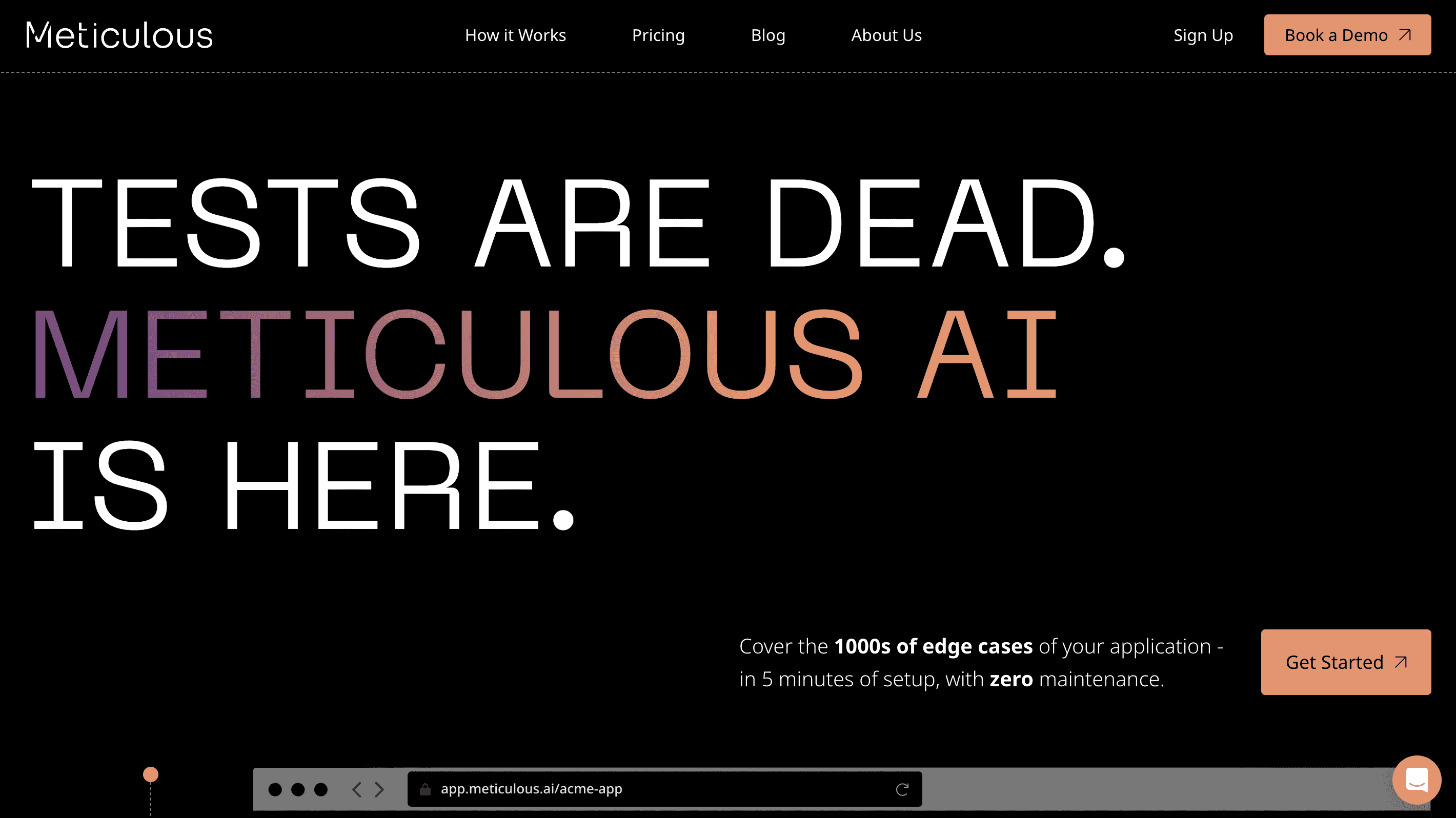Click the IS HERE. headline text

303,485
